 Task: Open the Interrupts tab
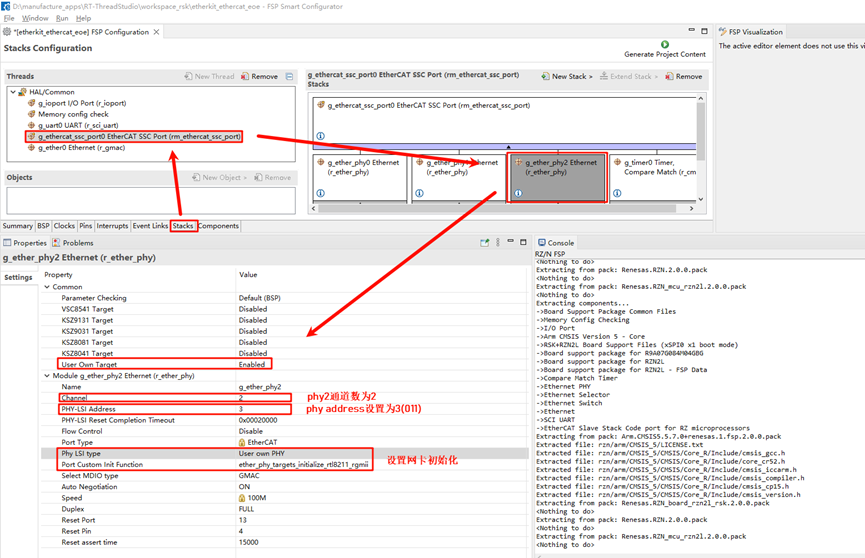coord(112,226)
